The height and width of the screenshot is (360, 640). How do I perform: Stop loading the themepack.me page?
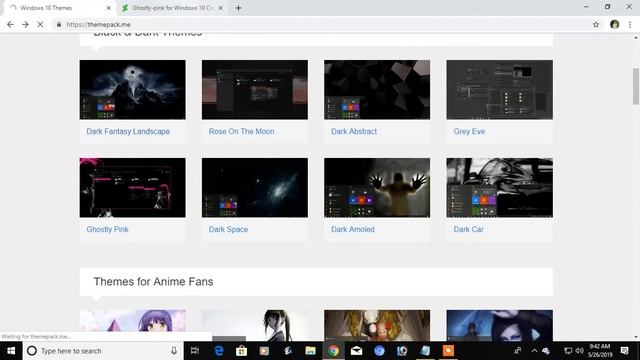coord(40,24)
